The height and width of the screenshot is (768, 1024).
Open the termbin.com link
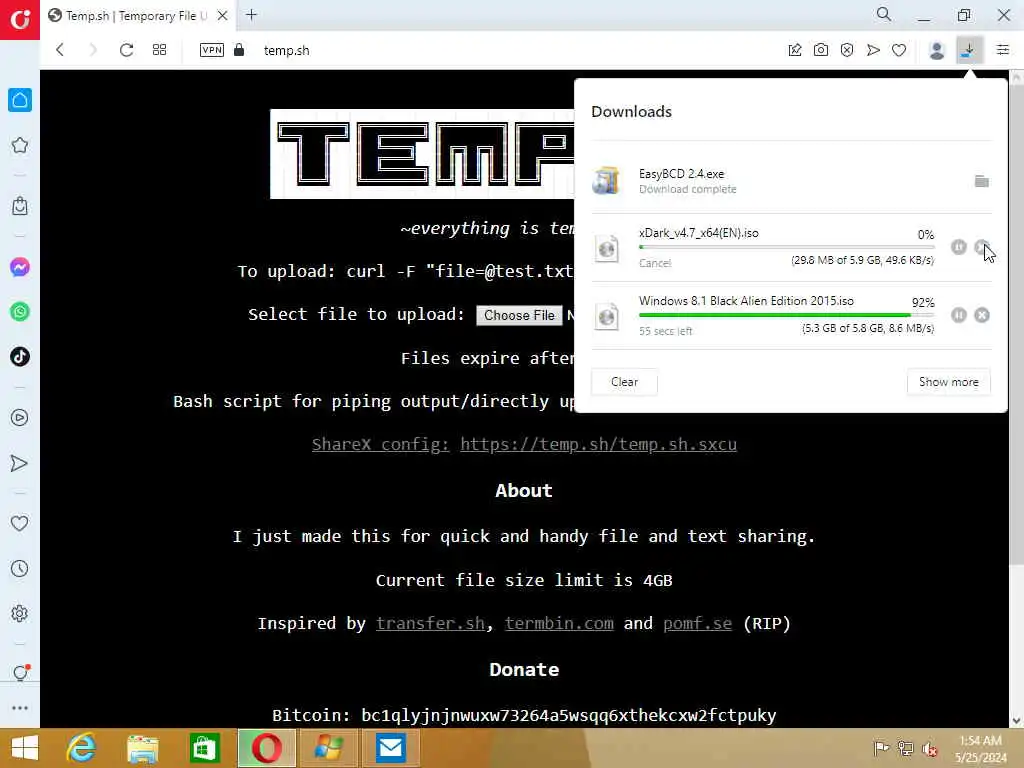pyautogui.click(x=559, y=623)
